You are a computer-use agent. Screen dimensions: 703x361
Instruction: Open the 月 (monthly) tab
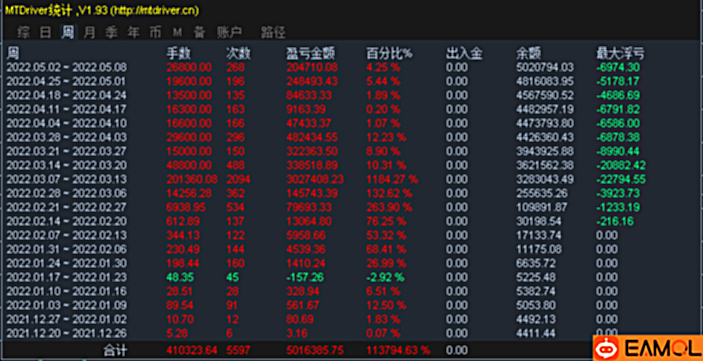click(90, 32)
